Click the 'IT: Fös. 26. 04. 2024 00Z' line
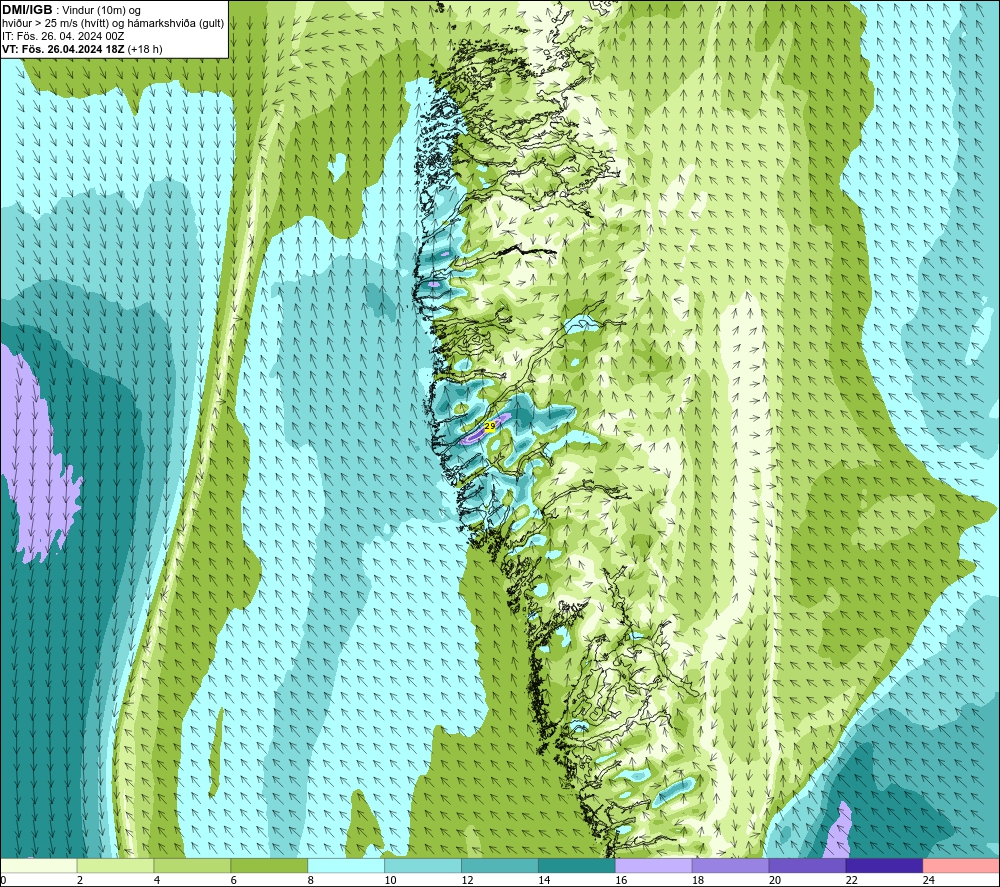The width and height of the screenshot is (1000, 887). 62,36
